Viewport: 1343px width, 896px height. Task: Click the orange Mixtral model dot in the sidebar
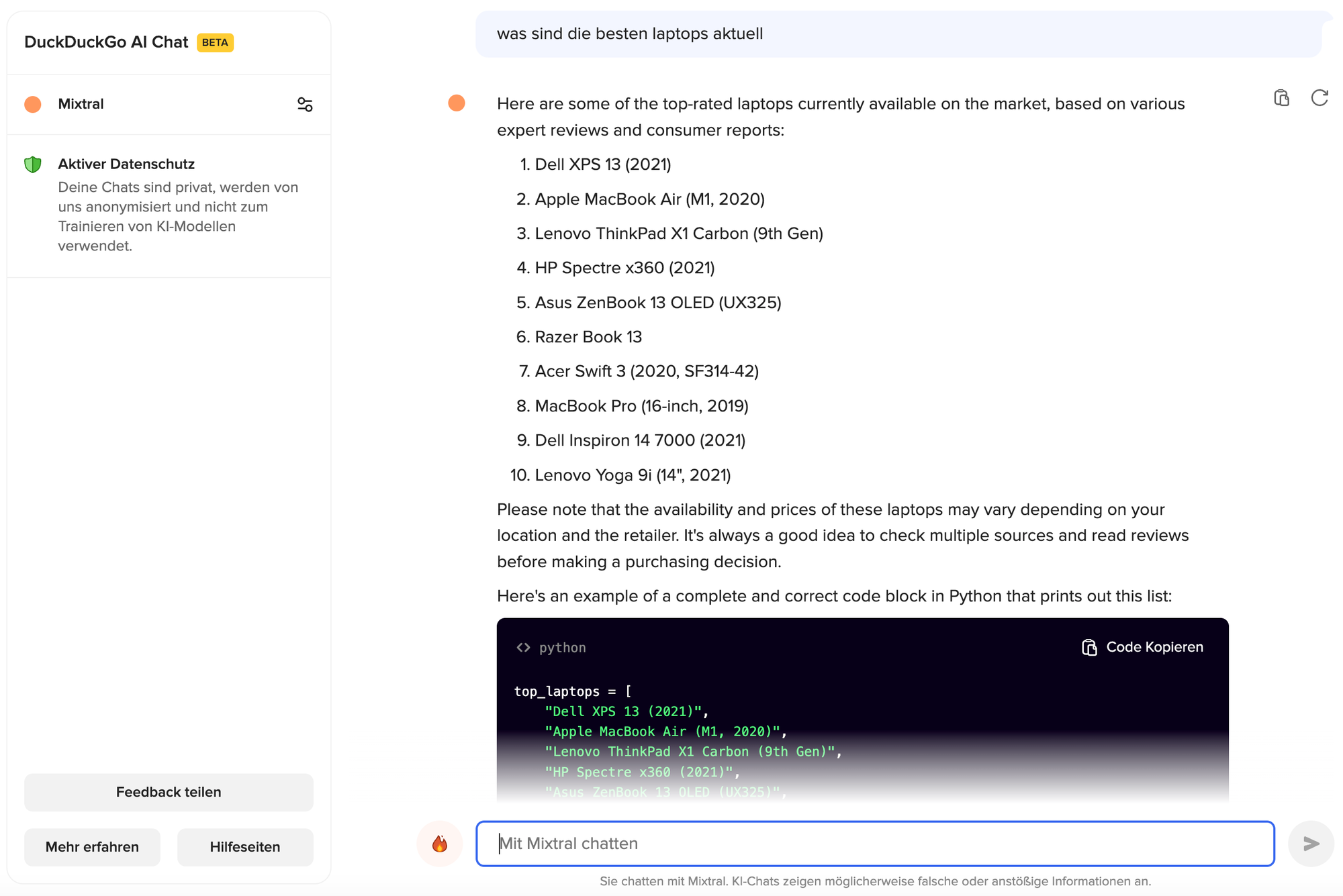click(x=33, y=104)
